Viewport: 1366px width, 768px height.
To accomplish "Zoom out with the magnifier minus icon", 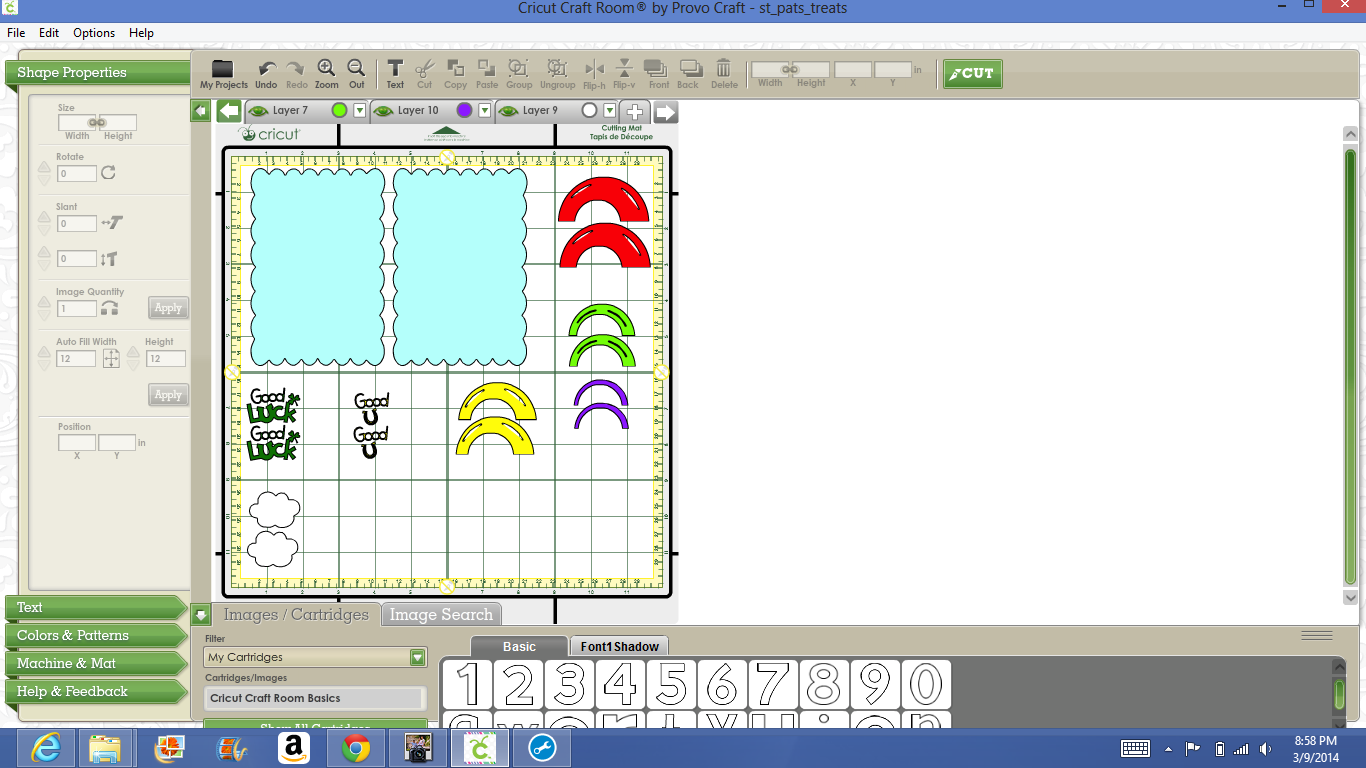I will pos(356,68).
